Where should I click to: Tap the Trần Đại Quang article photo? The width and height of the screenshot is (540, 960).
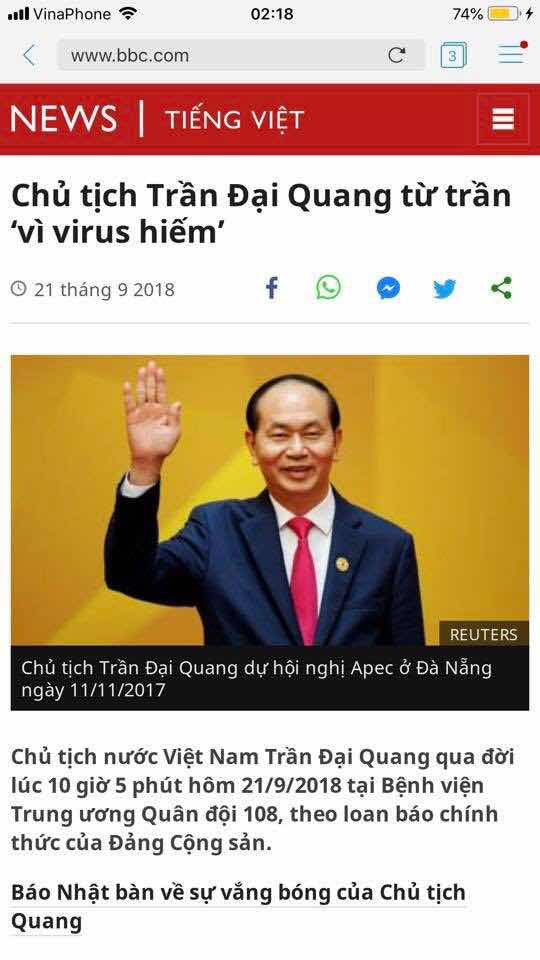point(270,500)
